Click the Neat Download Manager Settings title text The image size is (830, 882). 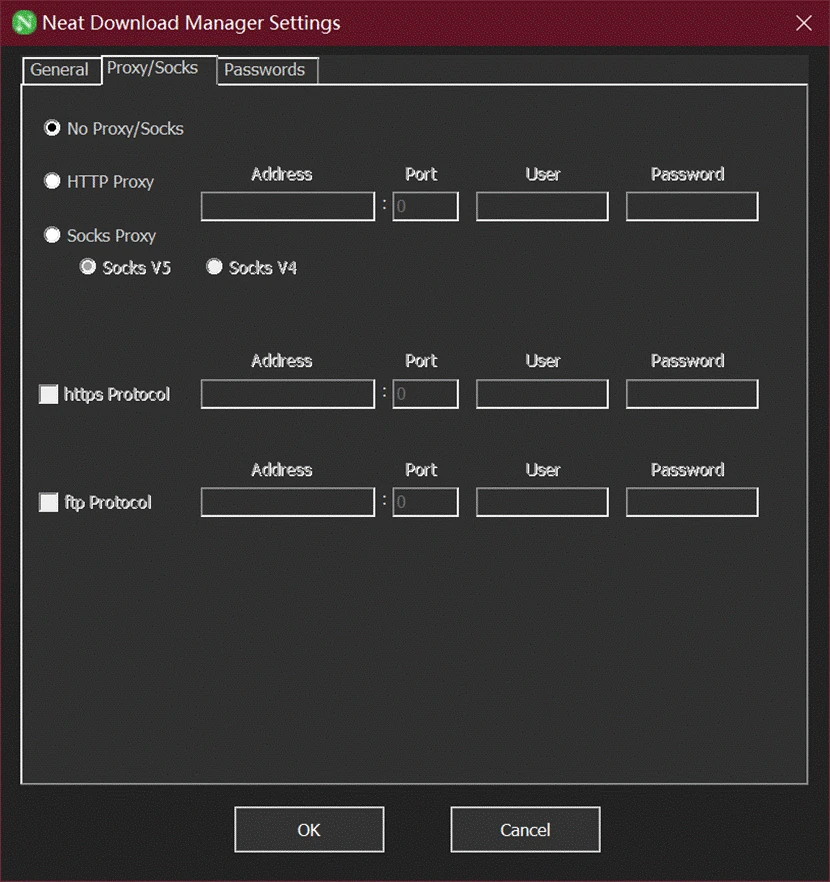click(191, 24)
